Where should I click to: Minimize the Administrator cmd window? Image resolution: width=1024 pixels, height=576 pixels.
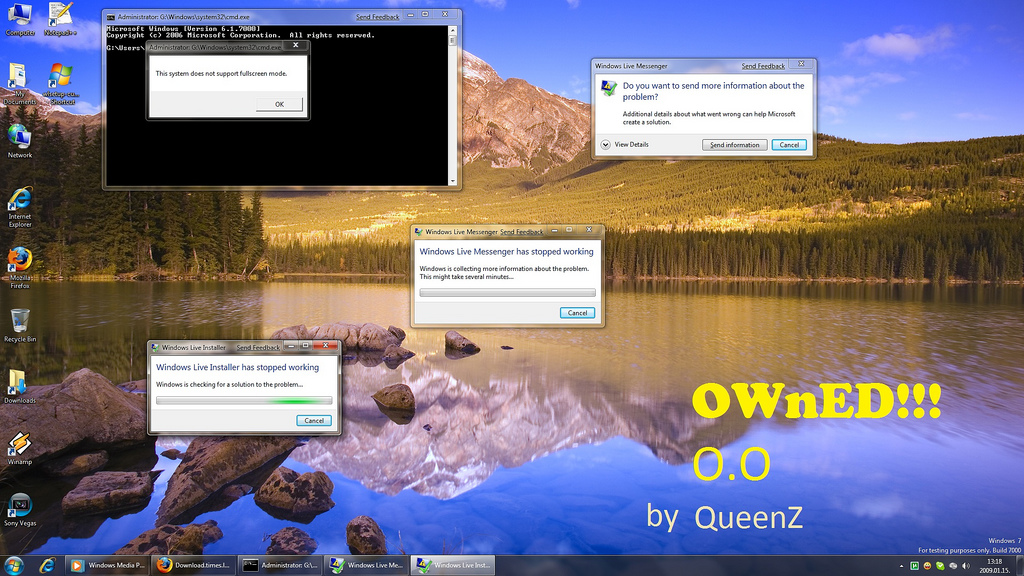point(410,14)
